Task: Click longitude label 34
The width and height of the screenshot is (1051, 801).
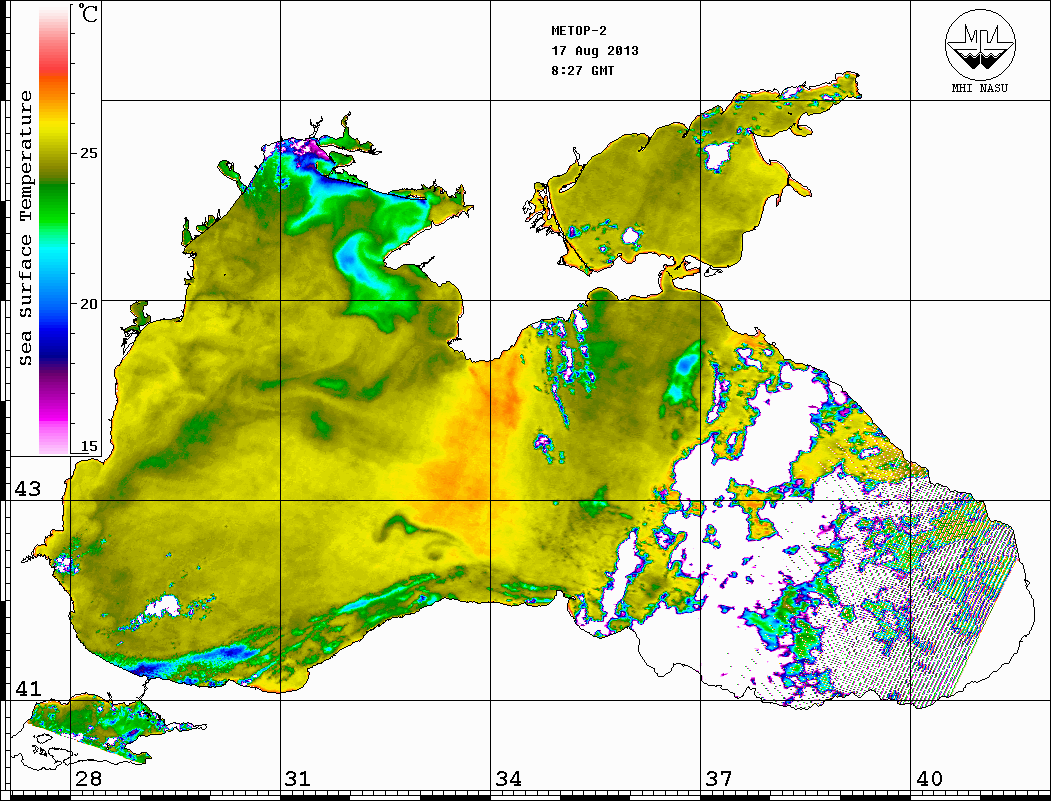Action: click(509, 778)
